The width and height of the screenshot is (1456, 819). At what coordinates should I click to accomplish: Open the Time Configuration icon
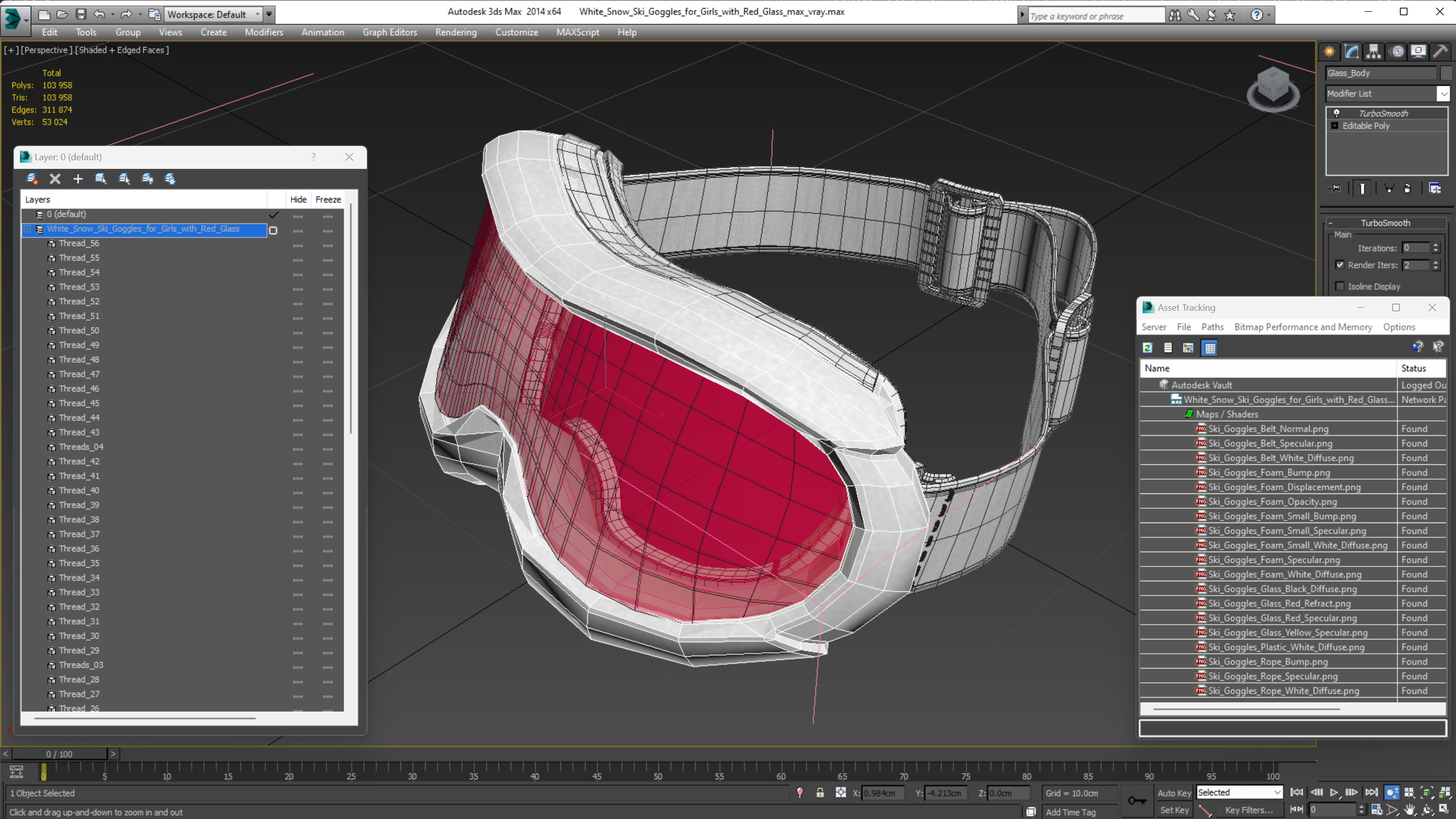tap(1376, 809)
